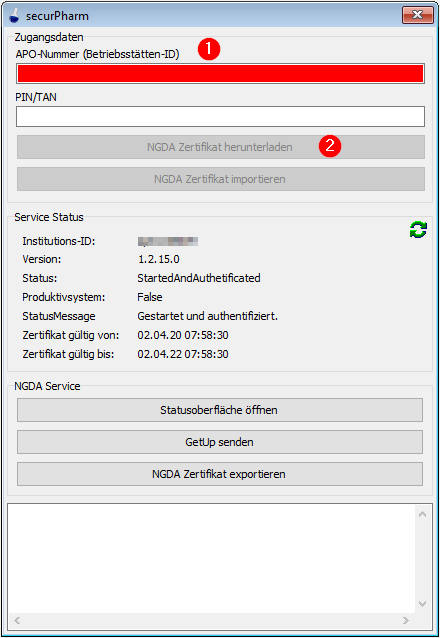Click the horizontal scrollbar right arrow
Viewport: 440px width, 638px height.
coord(406,621)
